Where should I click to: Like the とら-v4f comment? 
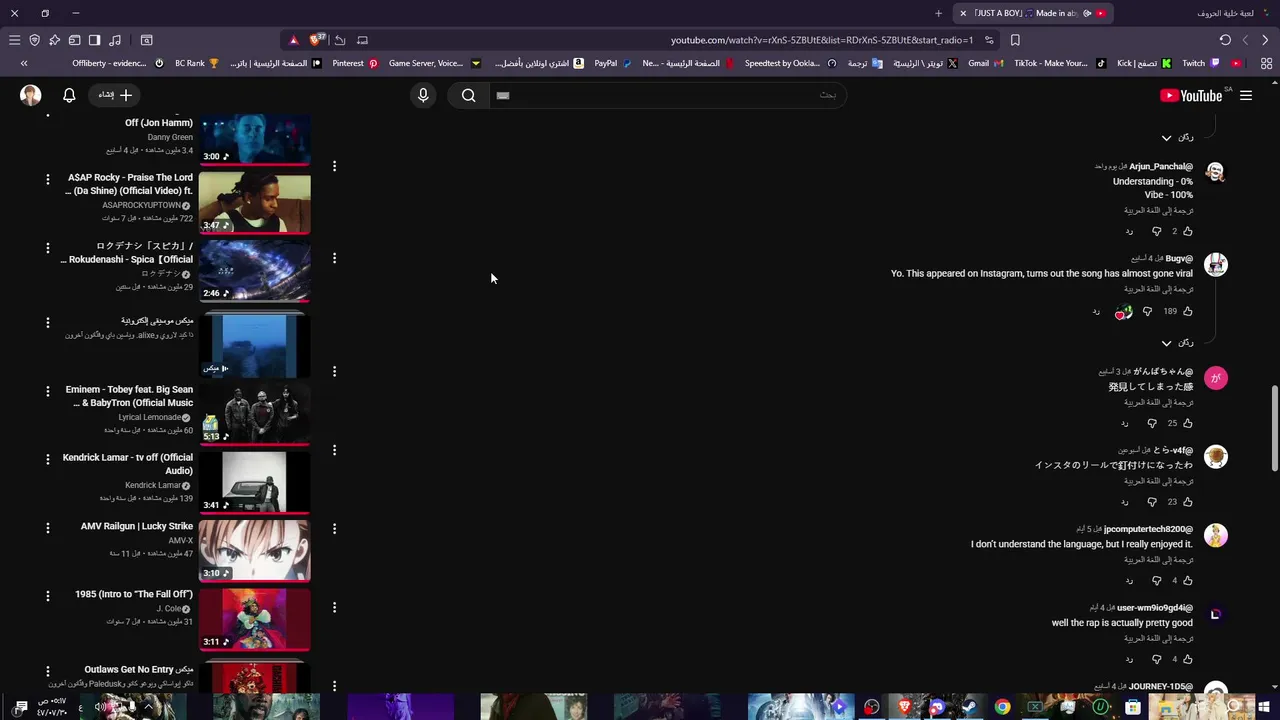[x=1188, y=502]
